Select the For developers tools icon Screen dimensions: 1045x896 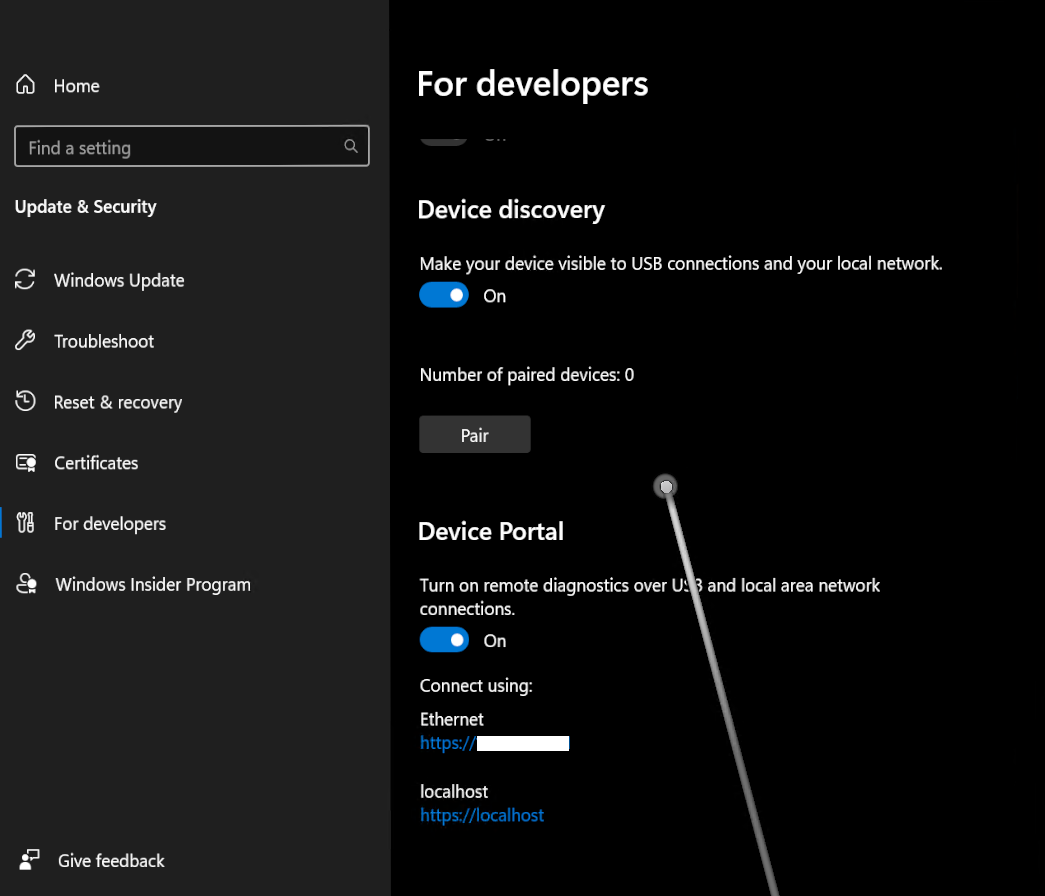point(25,523)
